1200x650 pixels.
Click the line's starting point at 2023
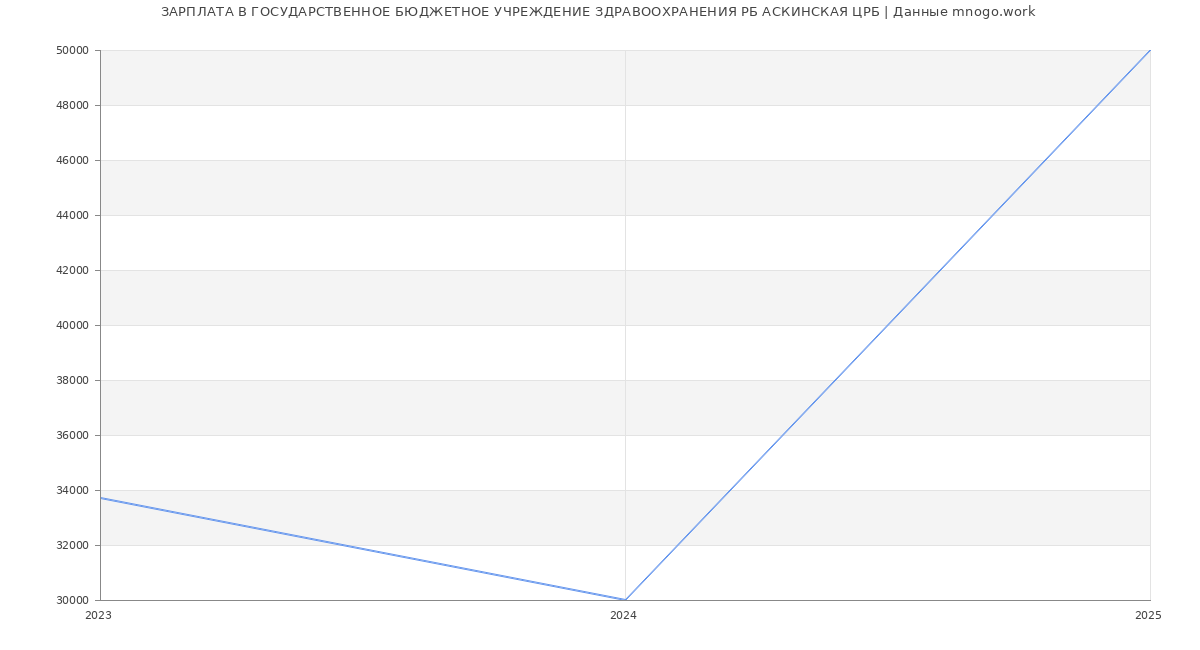tap(101, 498)
